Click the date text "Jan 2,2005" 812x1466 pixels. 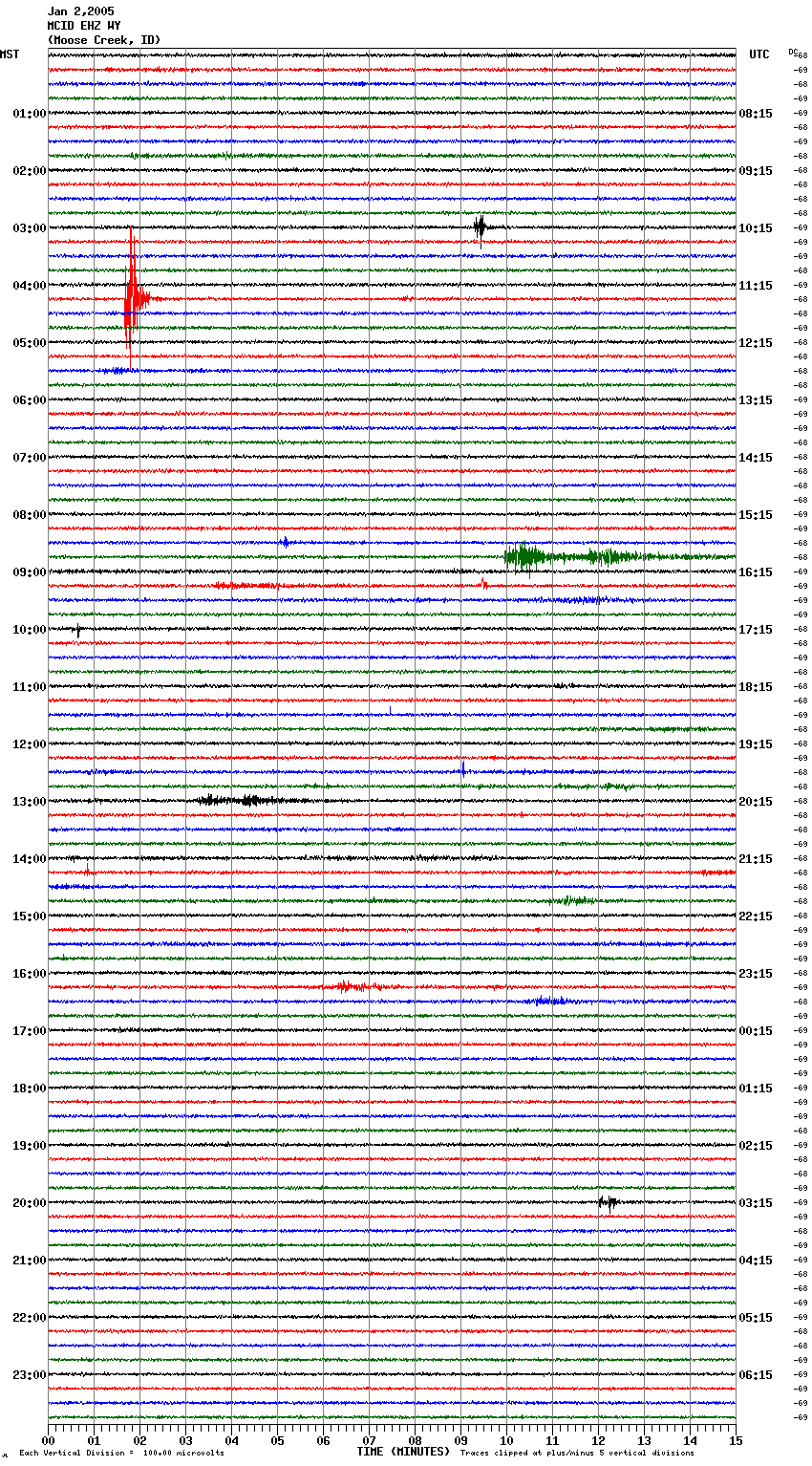pyautogui.click(x=80, y=11)
